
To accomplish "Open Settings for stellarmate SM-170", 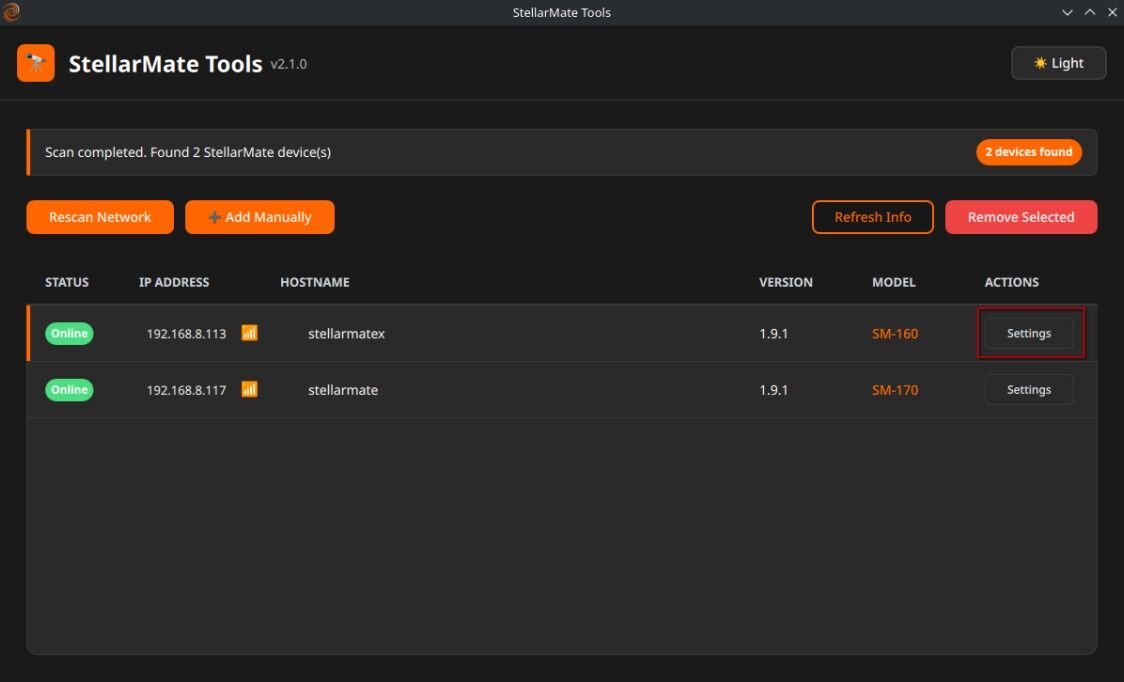I will (1029, 389).
